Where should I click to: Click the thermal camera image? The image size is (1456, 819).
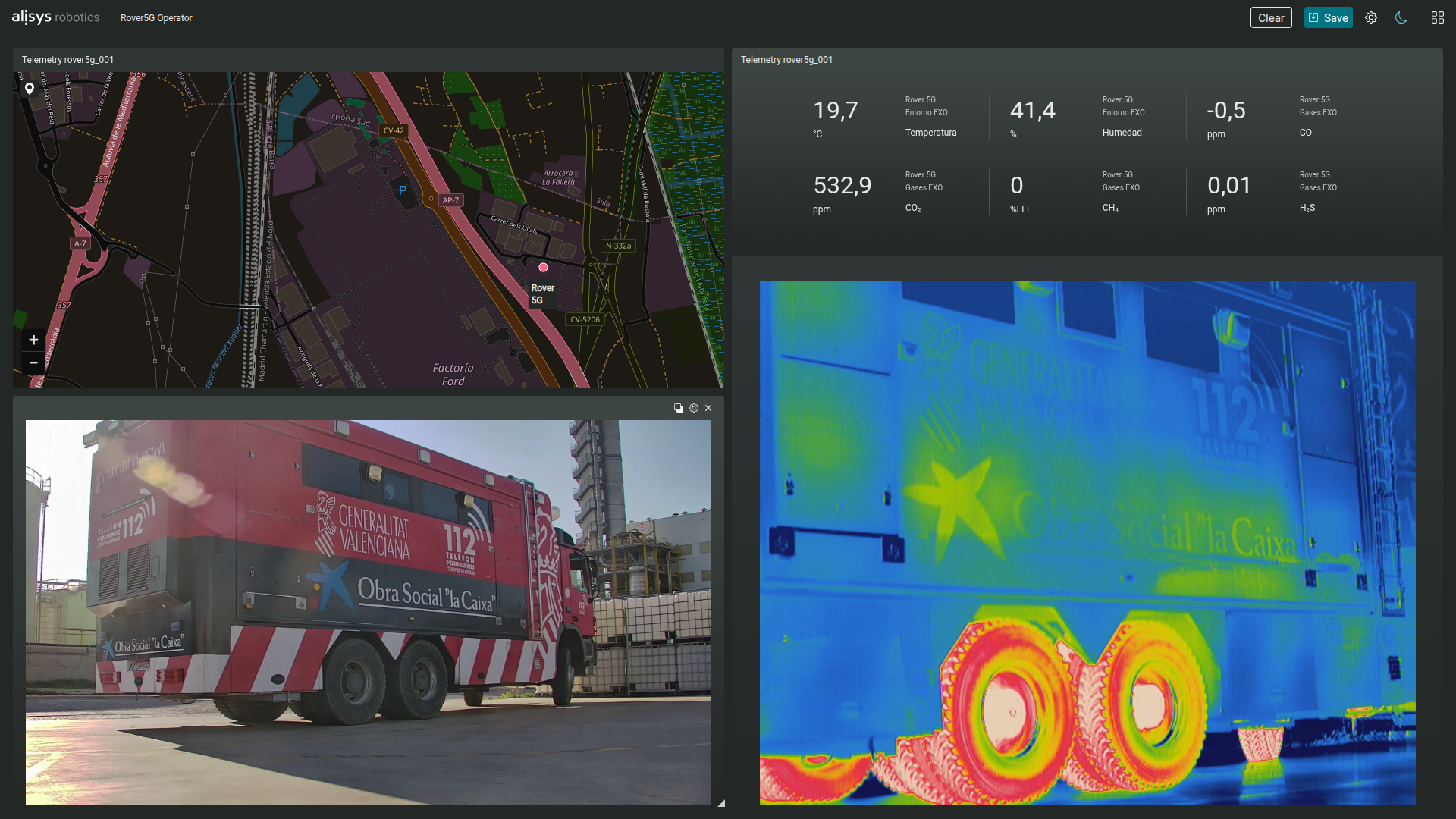click(1087, 542)
